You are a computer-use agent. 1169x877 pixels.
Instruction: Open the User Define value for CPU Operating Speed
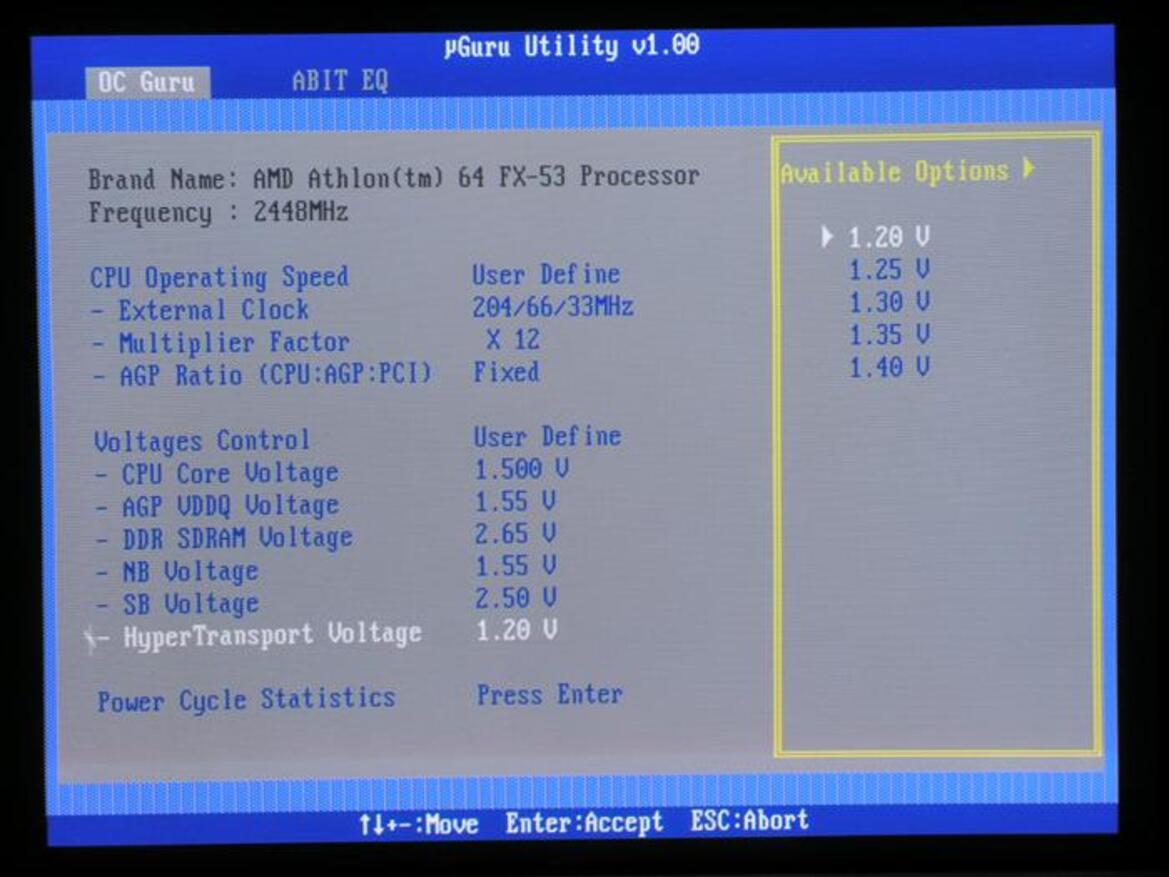(546, 274)
